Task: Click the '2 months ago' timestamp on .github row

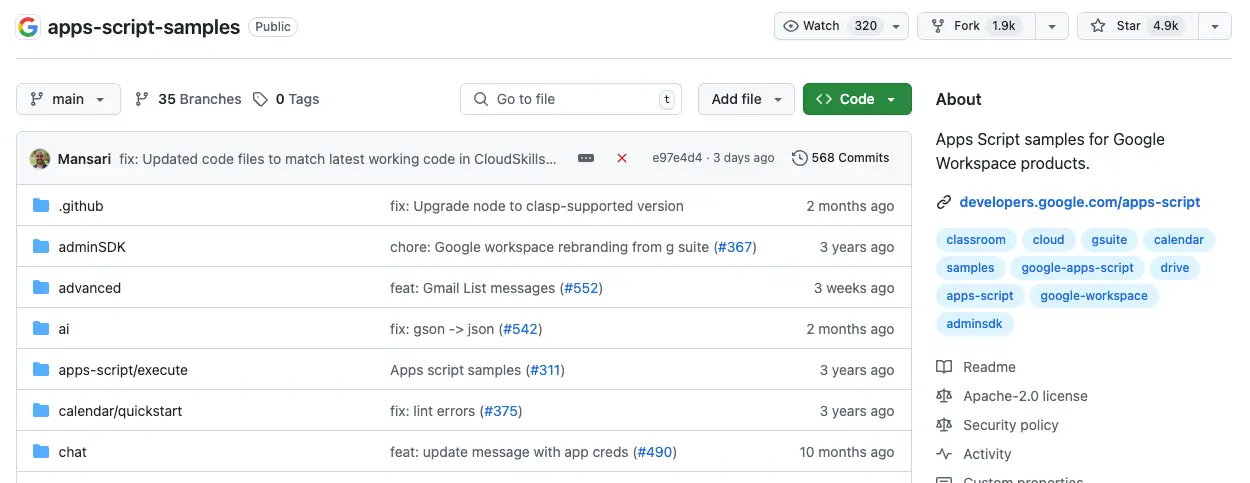Action: pyautogui.click(x=850, y=206)
